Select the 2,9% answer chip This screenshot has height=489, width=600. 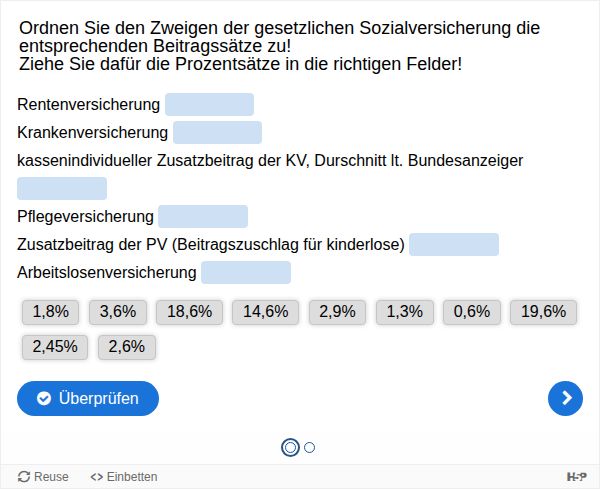(x=338, y=312)
